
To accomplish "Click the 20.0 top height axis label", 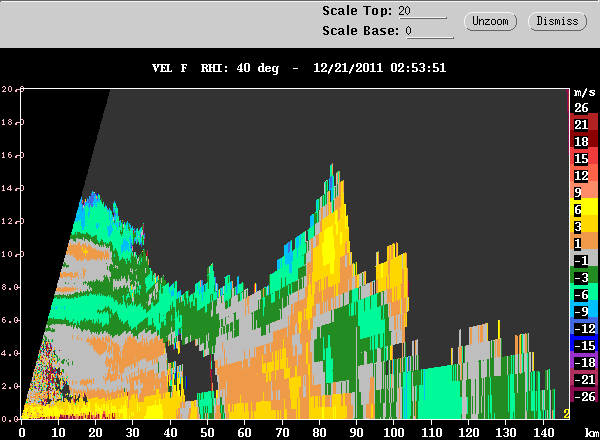I will click(10, 89).
